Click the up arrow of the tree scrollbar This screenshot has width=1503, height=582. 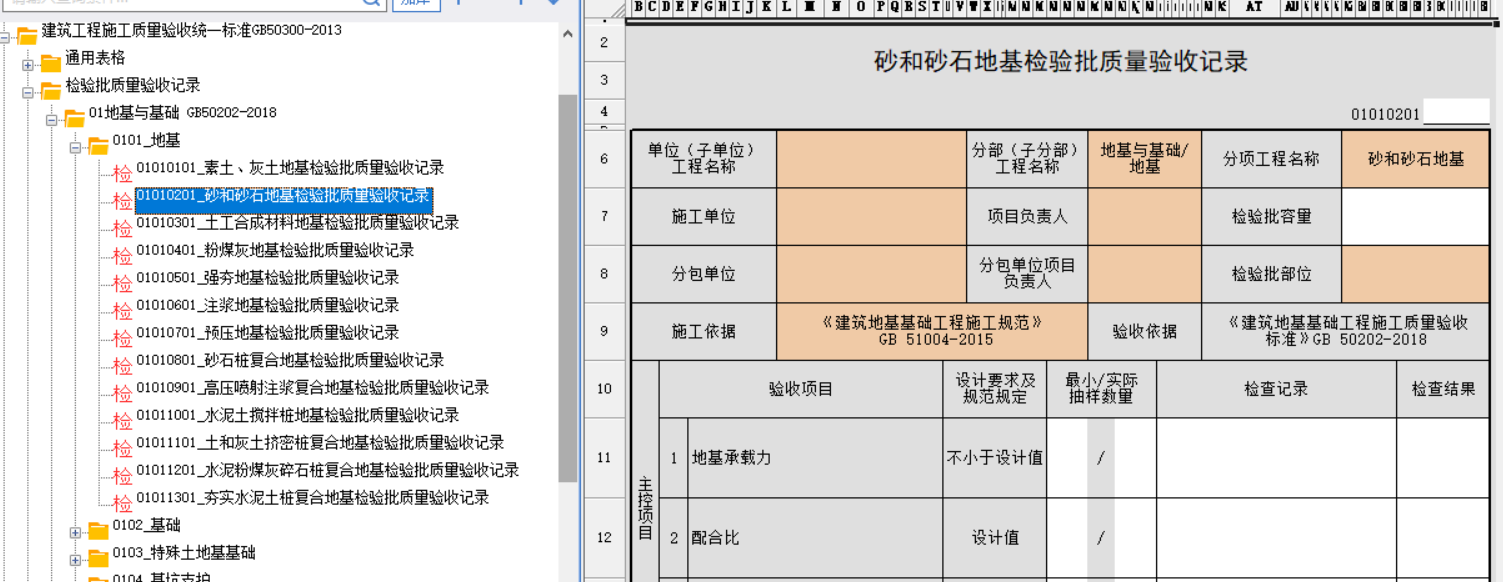click(x=568, y=34)
